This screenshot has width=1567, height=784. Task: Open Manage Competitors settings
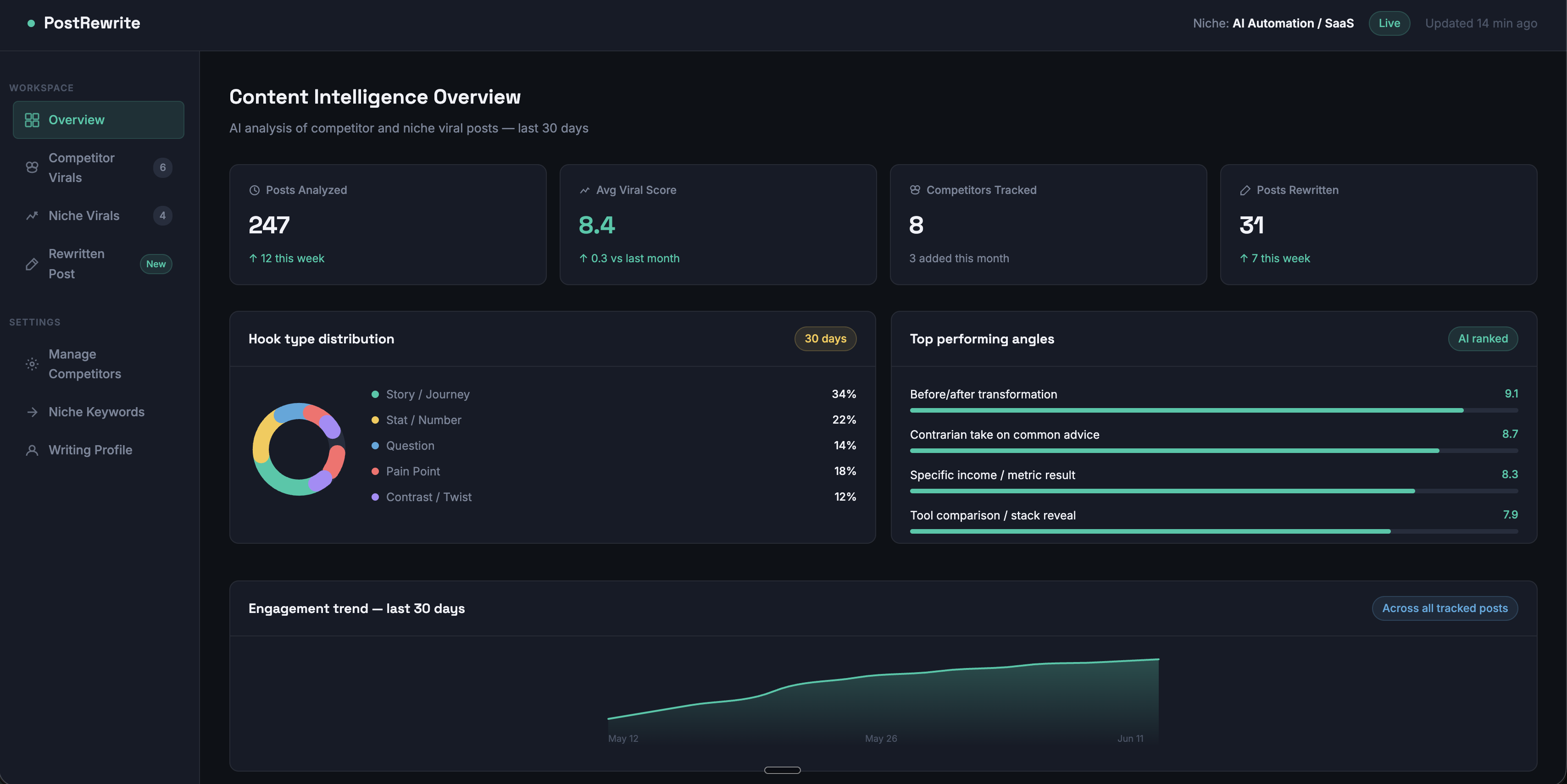(99, 364)
